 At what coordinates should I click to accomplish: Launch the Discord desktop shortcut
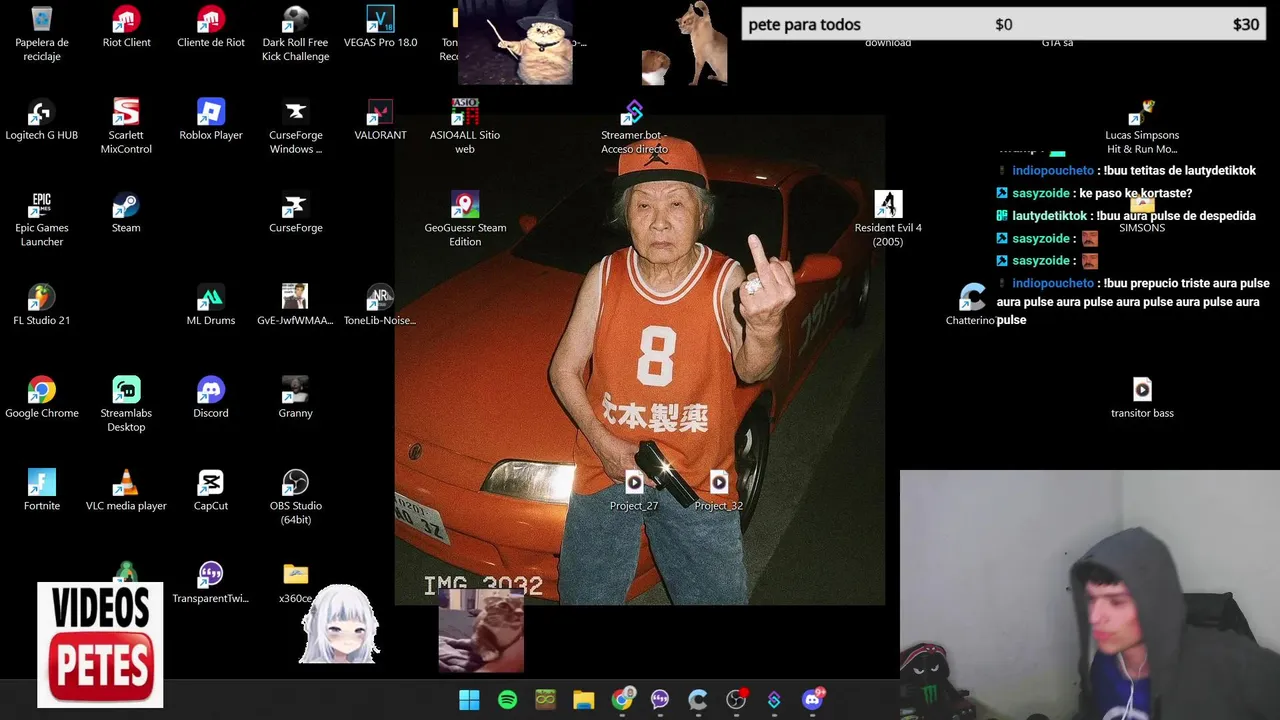[x=211, y=398]
